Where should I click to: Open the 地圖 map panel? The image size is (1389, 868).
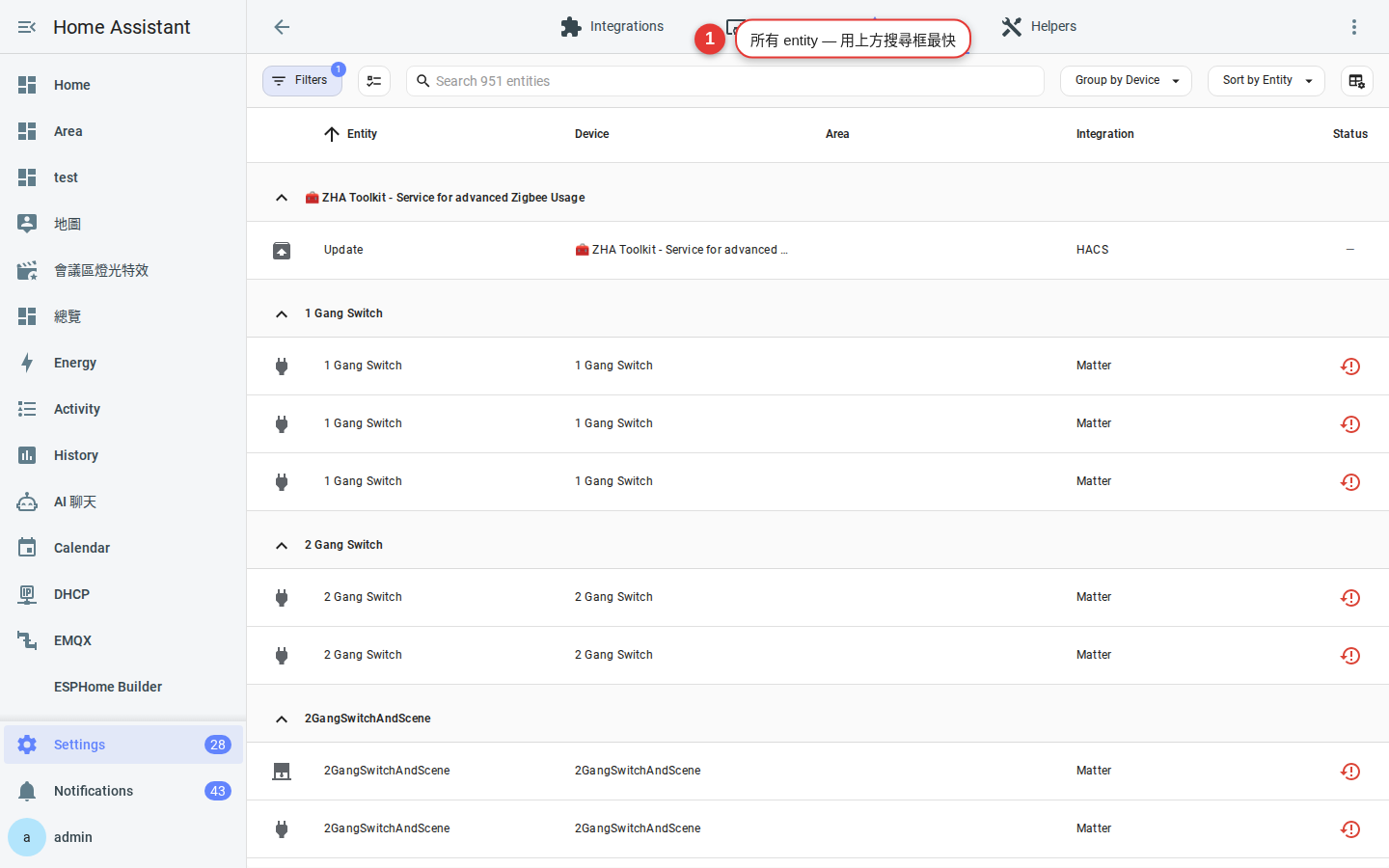point(123,224)
